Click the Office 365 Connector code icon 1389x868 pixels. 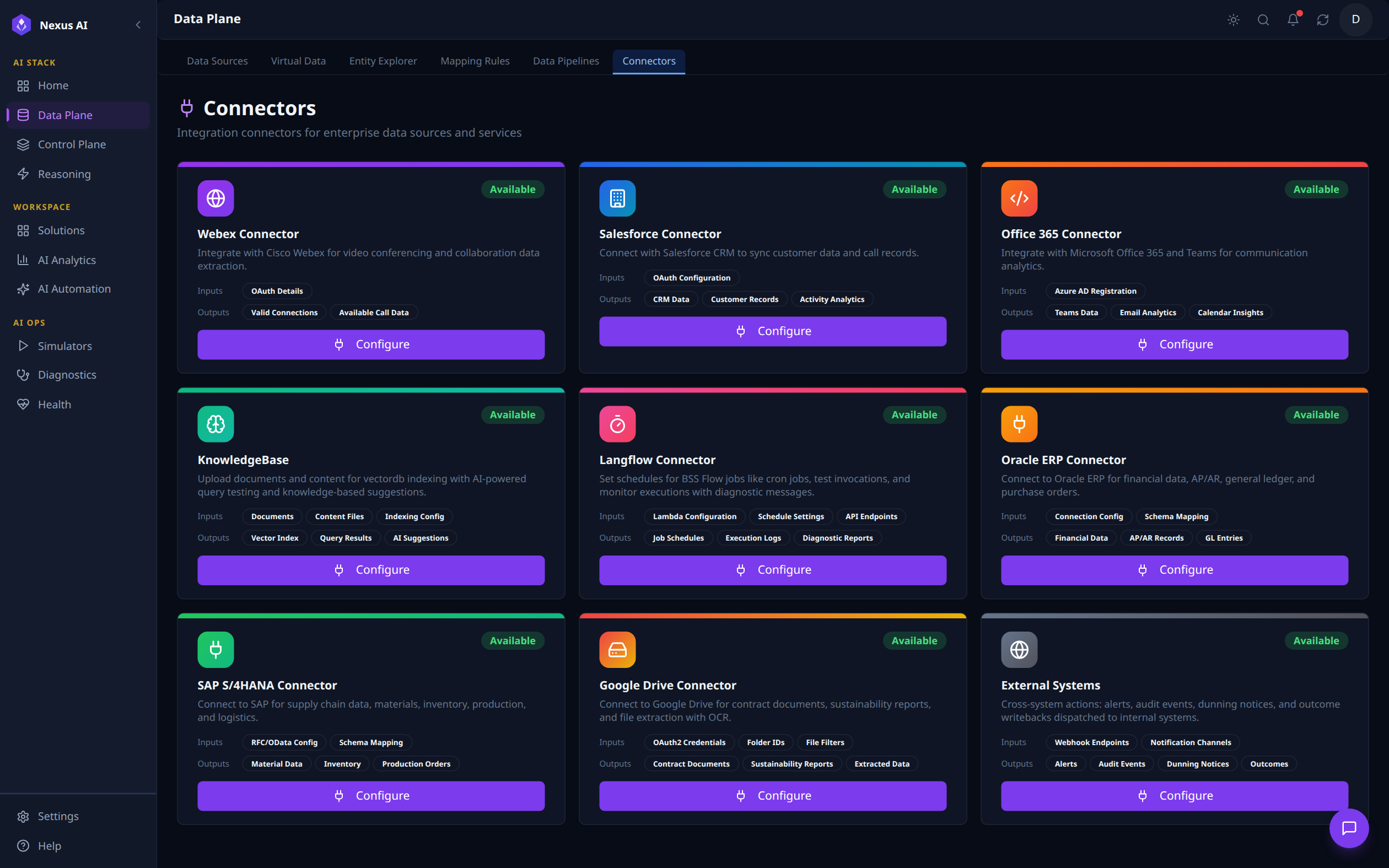pyautogui.click(x=1019, y=198)
